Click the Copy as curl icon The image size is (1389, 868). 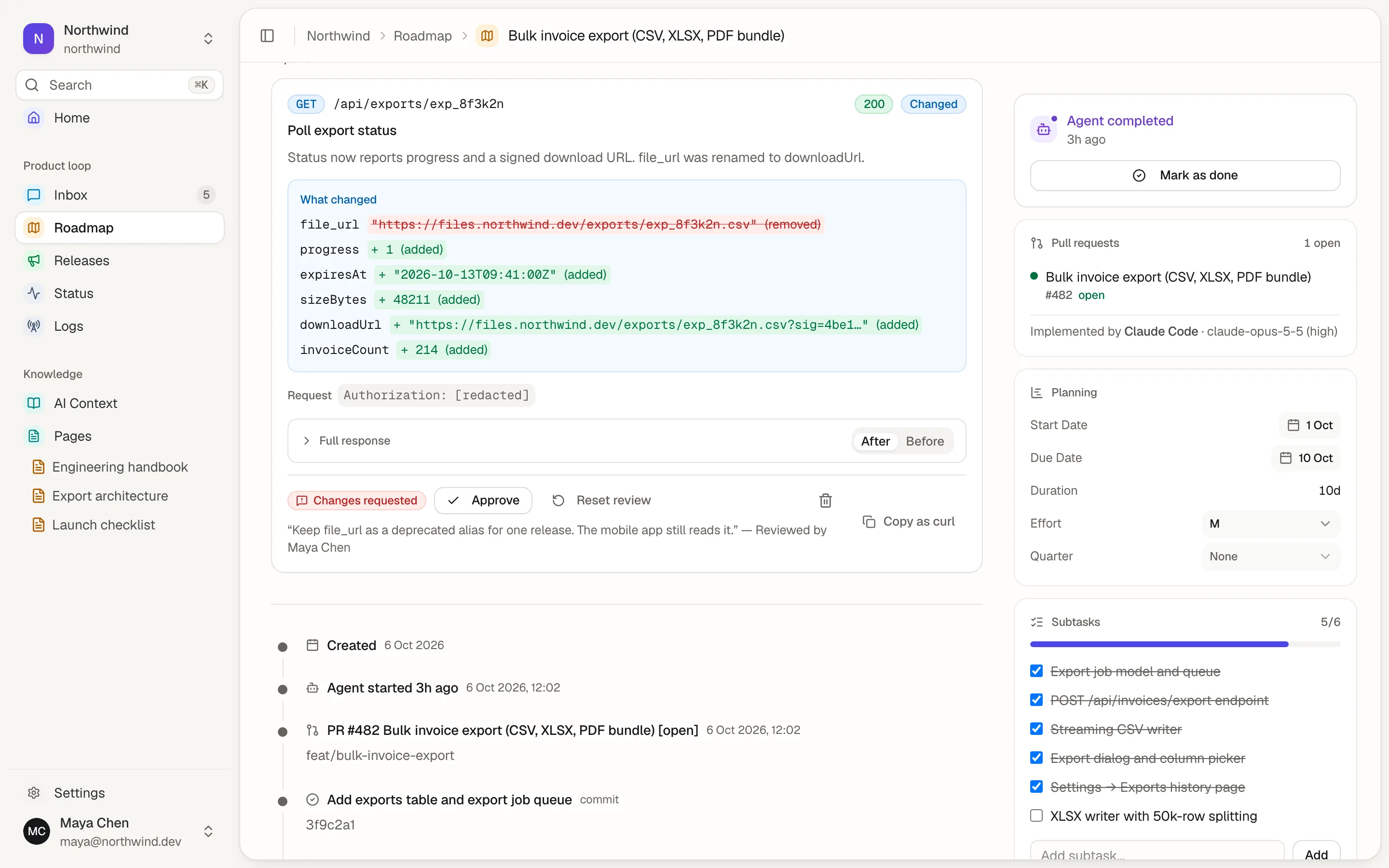click(869, 521)
